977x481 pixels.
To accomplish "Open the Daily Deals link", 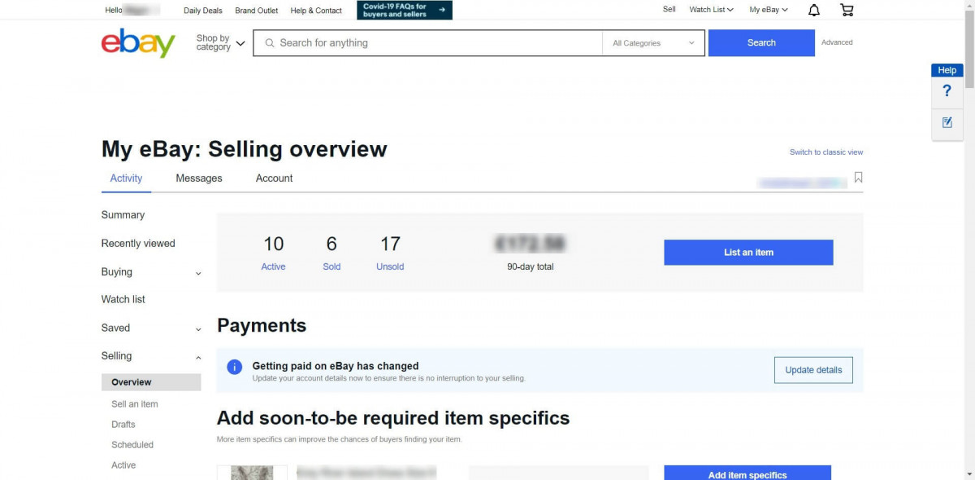I will point(203,11).
